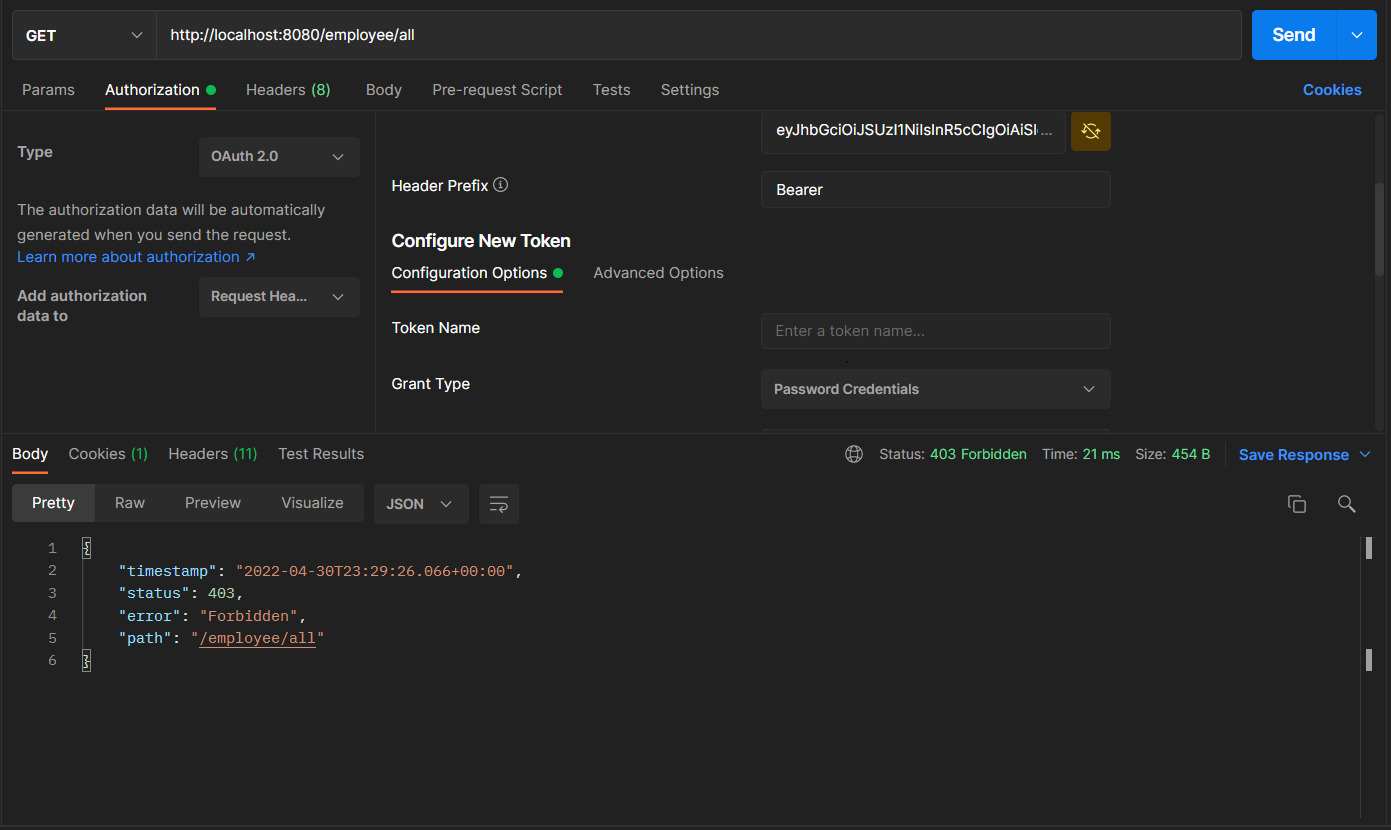
Task: Open the Send button dropdown arrow
Action: (x=1357, y=35)
